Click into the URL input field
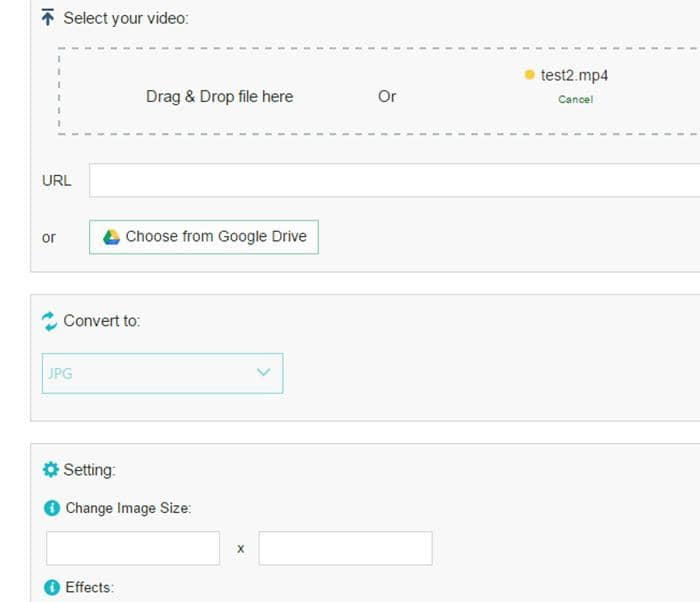The image size is (700, 602). pos(394,180)
